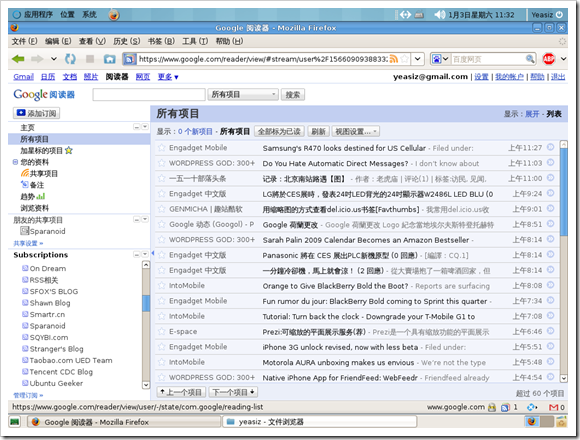Star the Sarah Palin 2009 Calendar item

(161, 240)
